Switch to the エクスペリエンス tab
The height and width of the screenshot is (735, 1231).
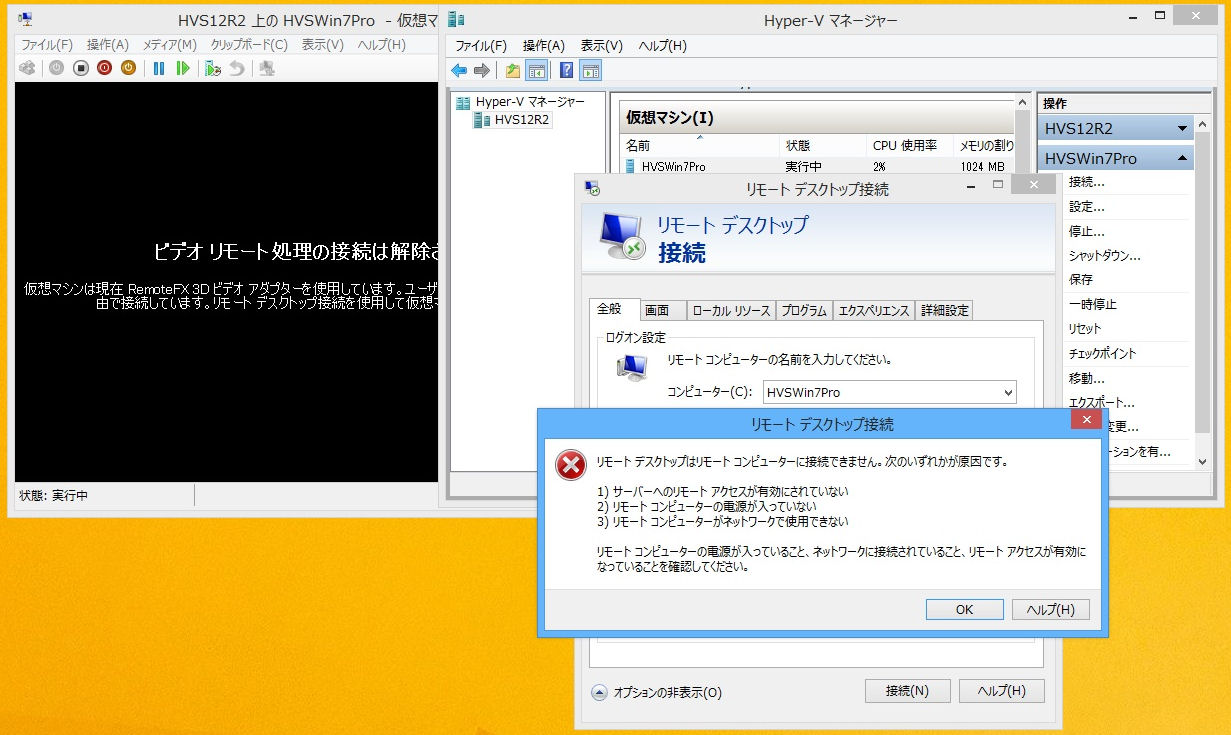pyautogui.click(x=874, y=310)
